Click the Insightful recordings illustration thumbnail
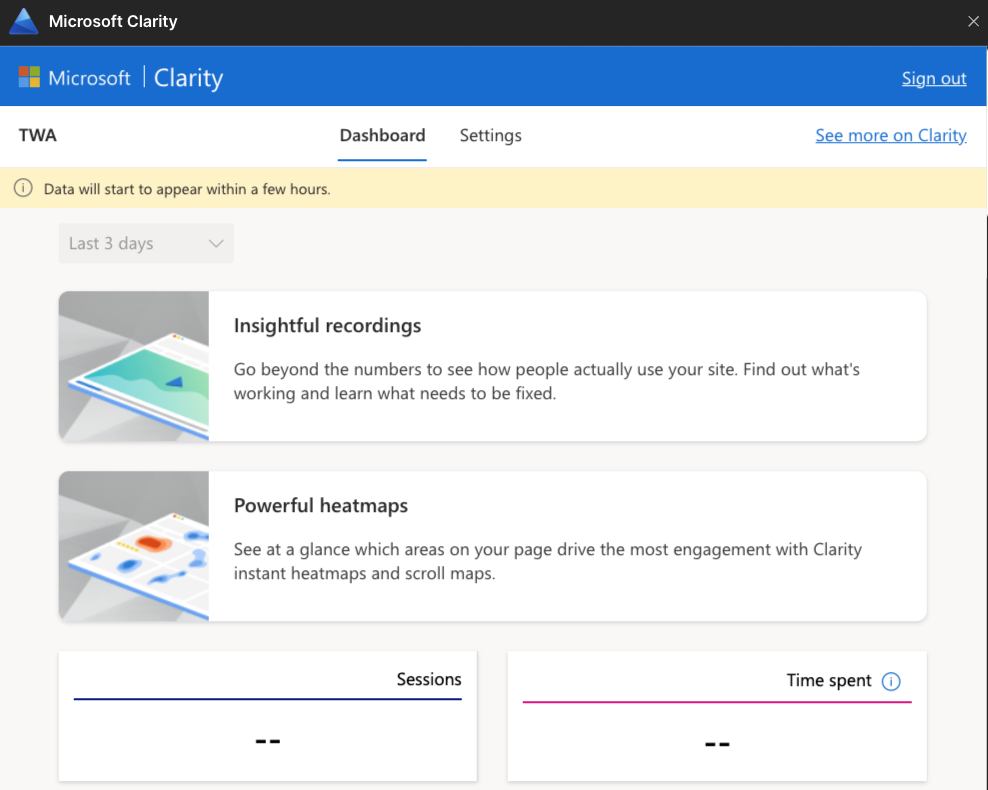 click(134, 366)
